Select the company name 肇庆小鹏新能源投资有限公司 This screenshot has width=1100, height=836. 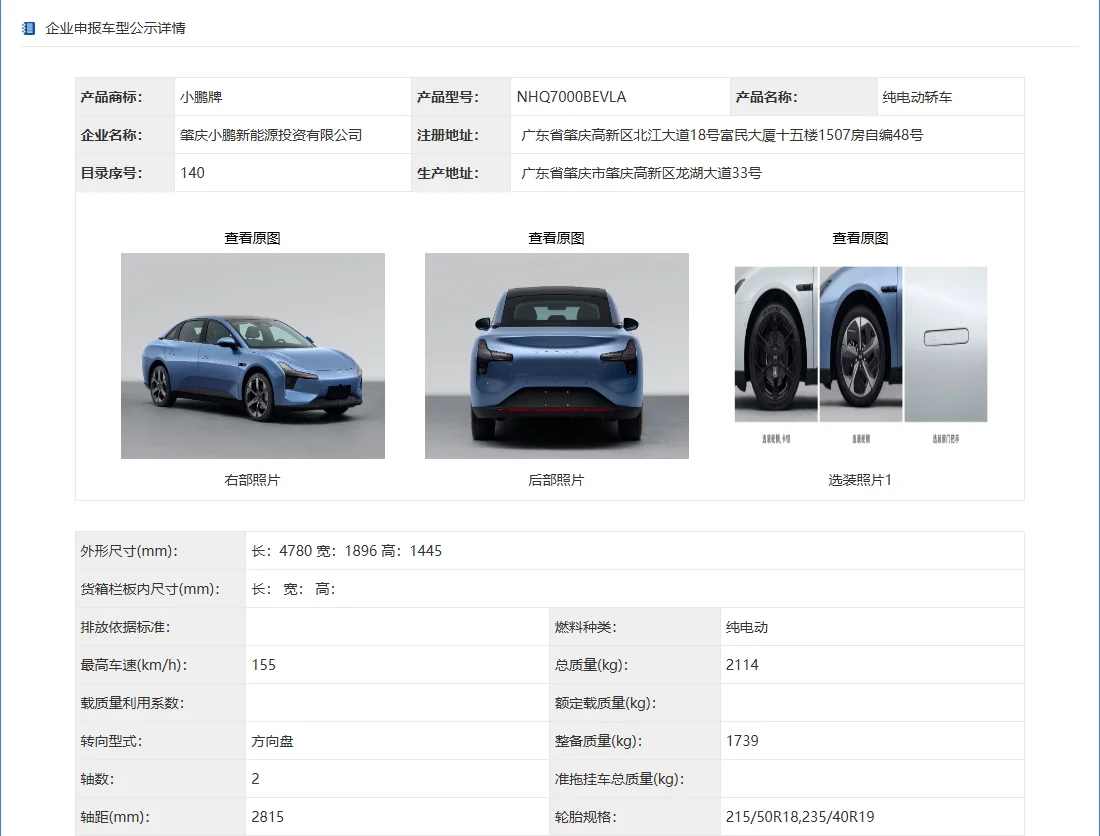[x=271, y=135]
